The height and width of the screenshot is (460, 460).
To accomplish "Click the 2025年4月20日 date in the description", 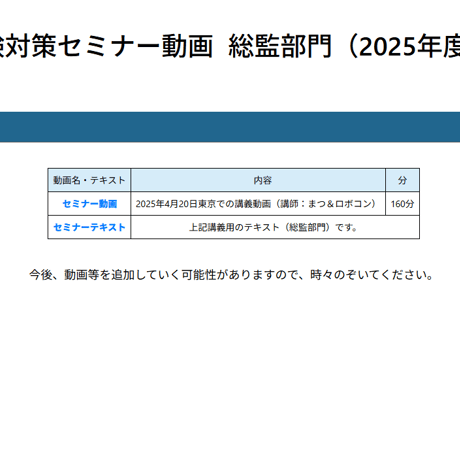I will coord(167,204).
